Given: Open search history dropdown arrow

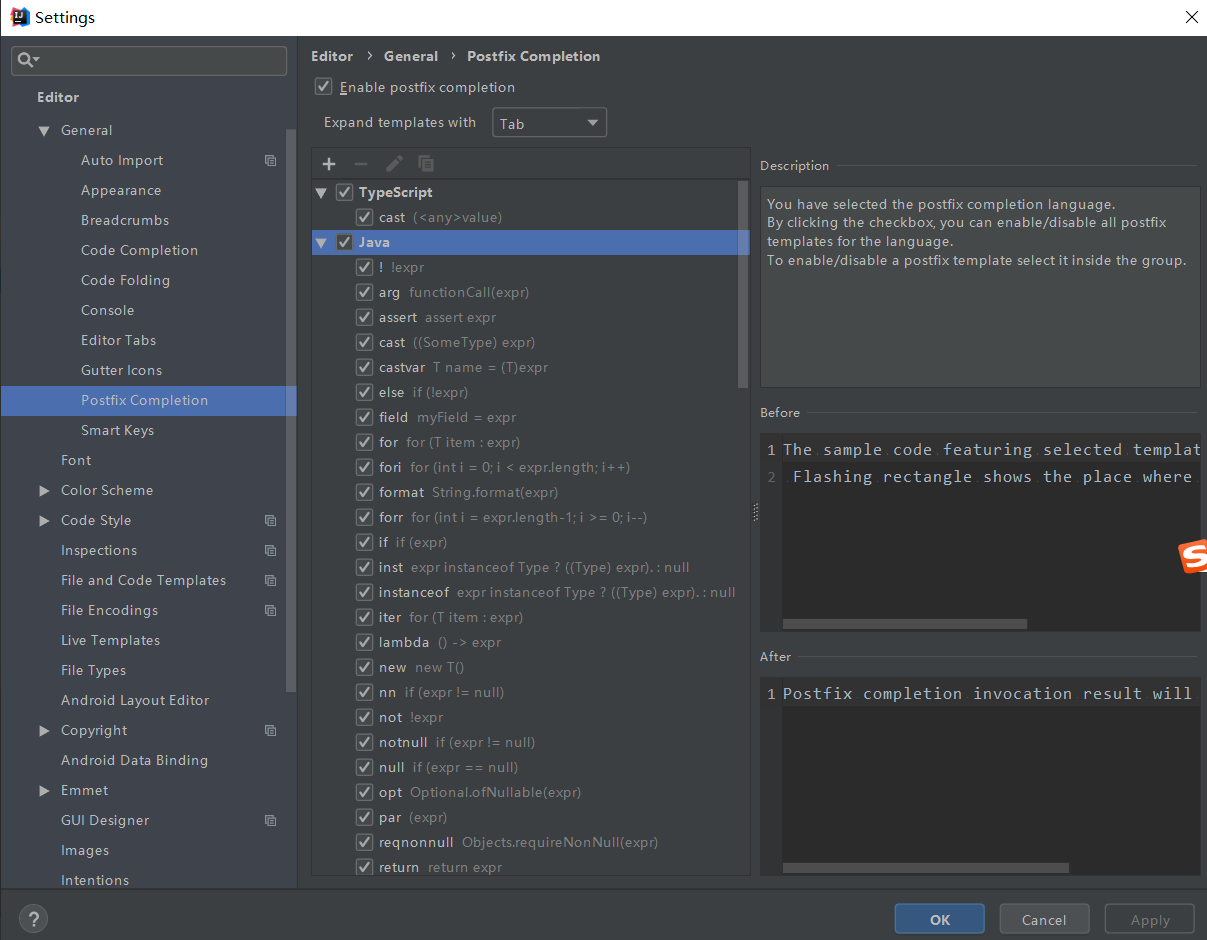Looking at the screenshot, I should pos(36,61).
